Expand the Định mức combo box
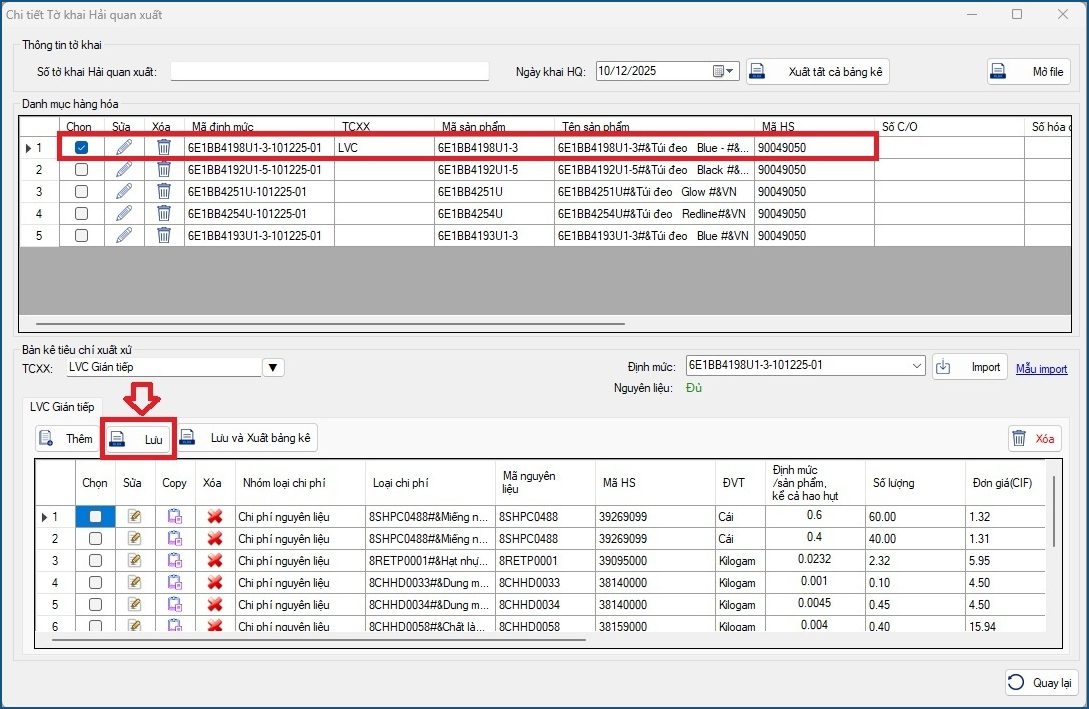 coord(917,367)
